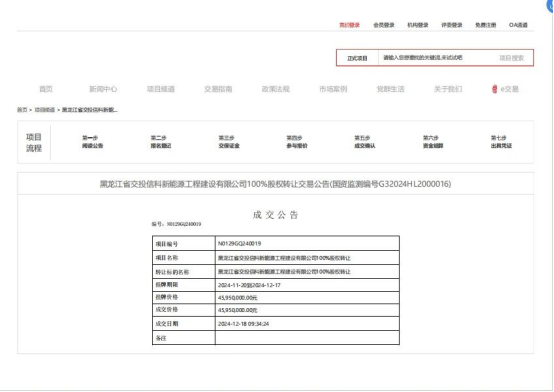Click the 备注 label cell
Viewport: 554px width, 392px height.
pos(184,338)
